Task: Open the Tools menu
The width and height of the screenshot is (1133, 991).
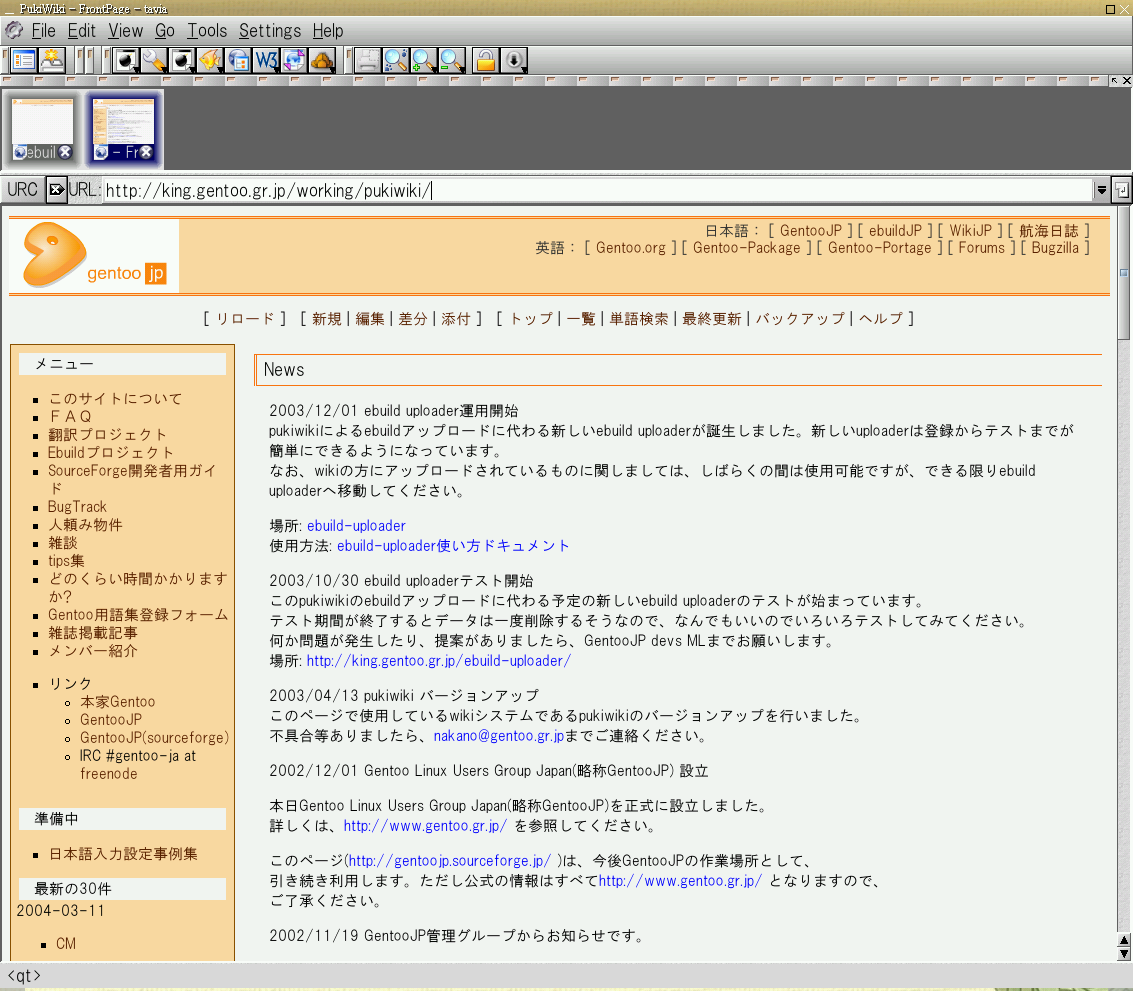Action: click(x=207, y=30)
